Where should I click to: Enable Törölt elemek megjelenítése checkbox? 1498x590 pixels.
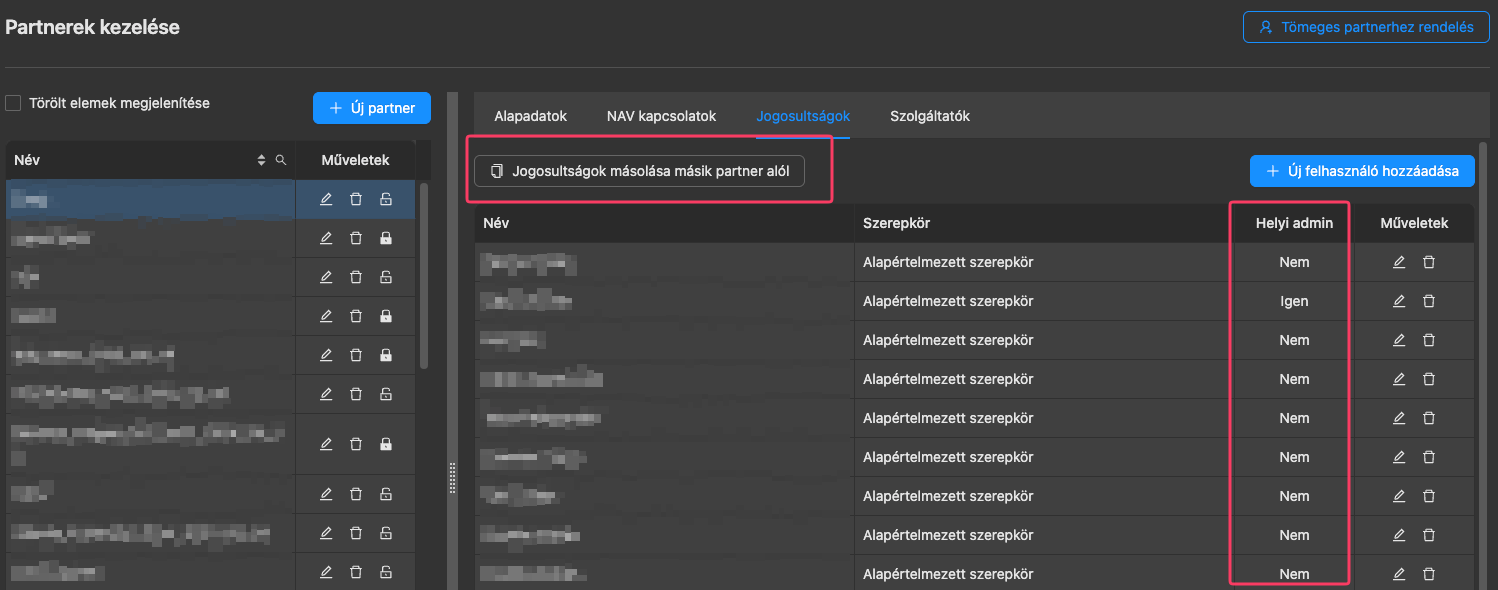coord(13,103)
